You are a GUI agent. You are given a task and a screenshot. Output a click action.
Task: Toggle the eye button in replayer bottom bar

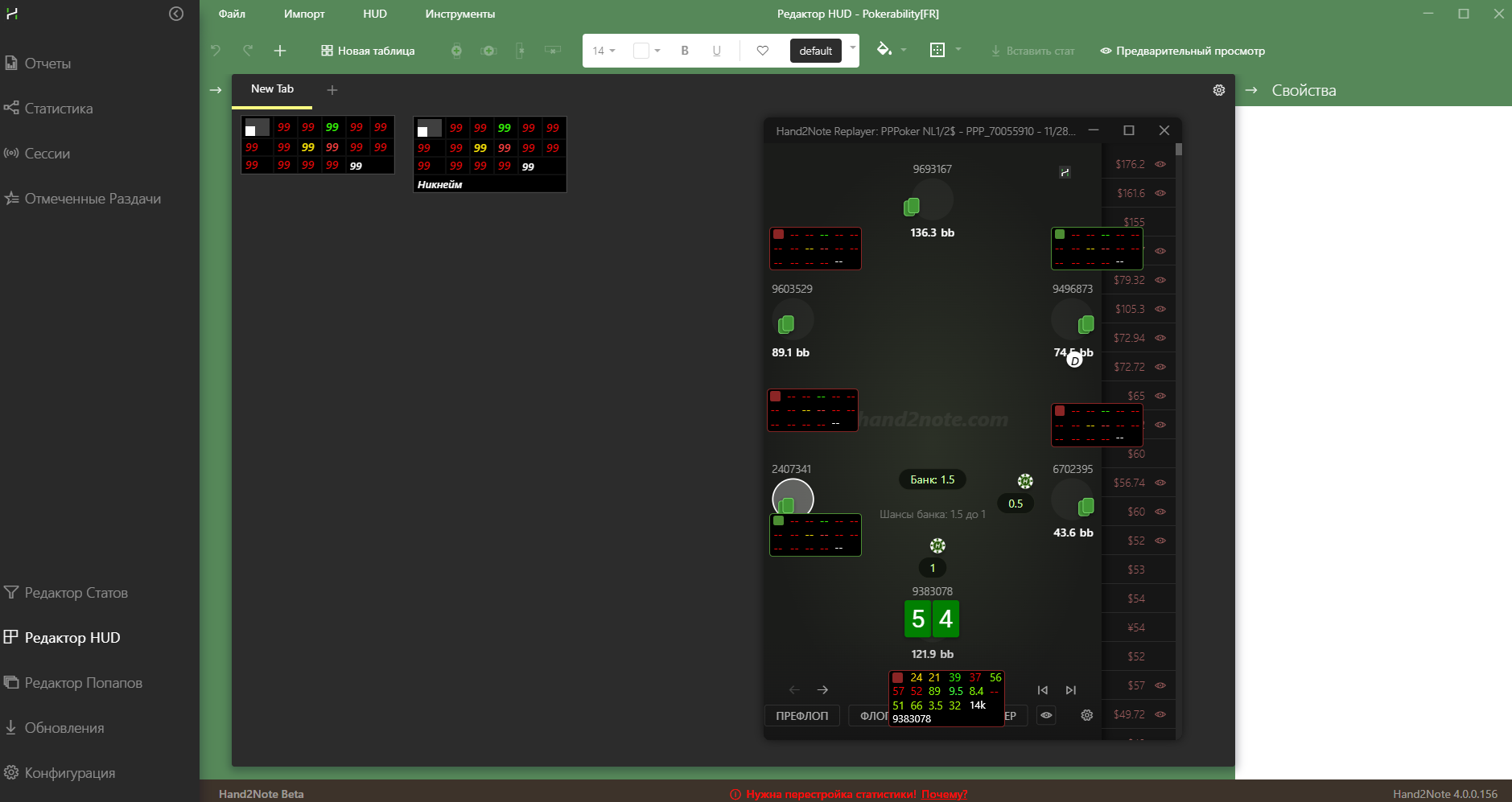coord(1046,715)
